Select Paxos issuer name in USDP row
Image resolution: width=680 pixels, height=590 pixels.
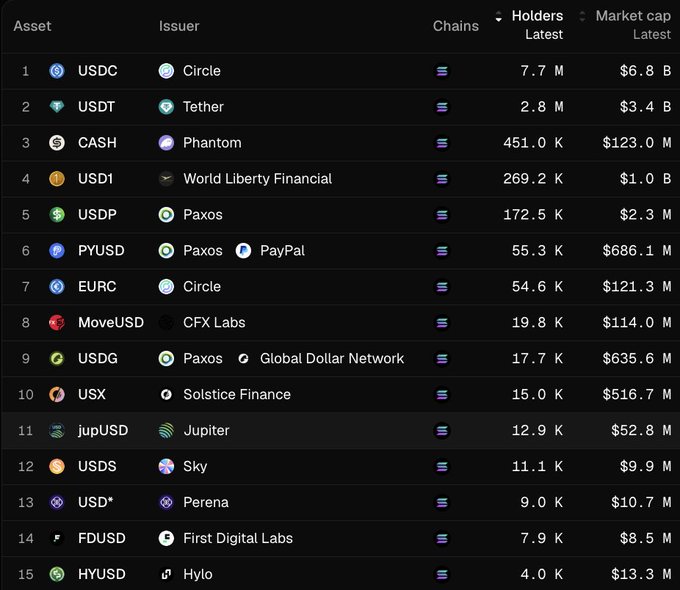[x=203, y=215]
